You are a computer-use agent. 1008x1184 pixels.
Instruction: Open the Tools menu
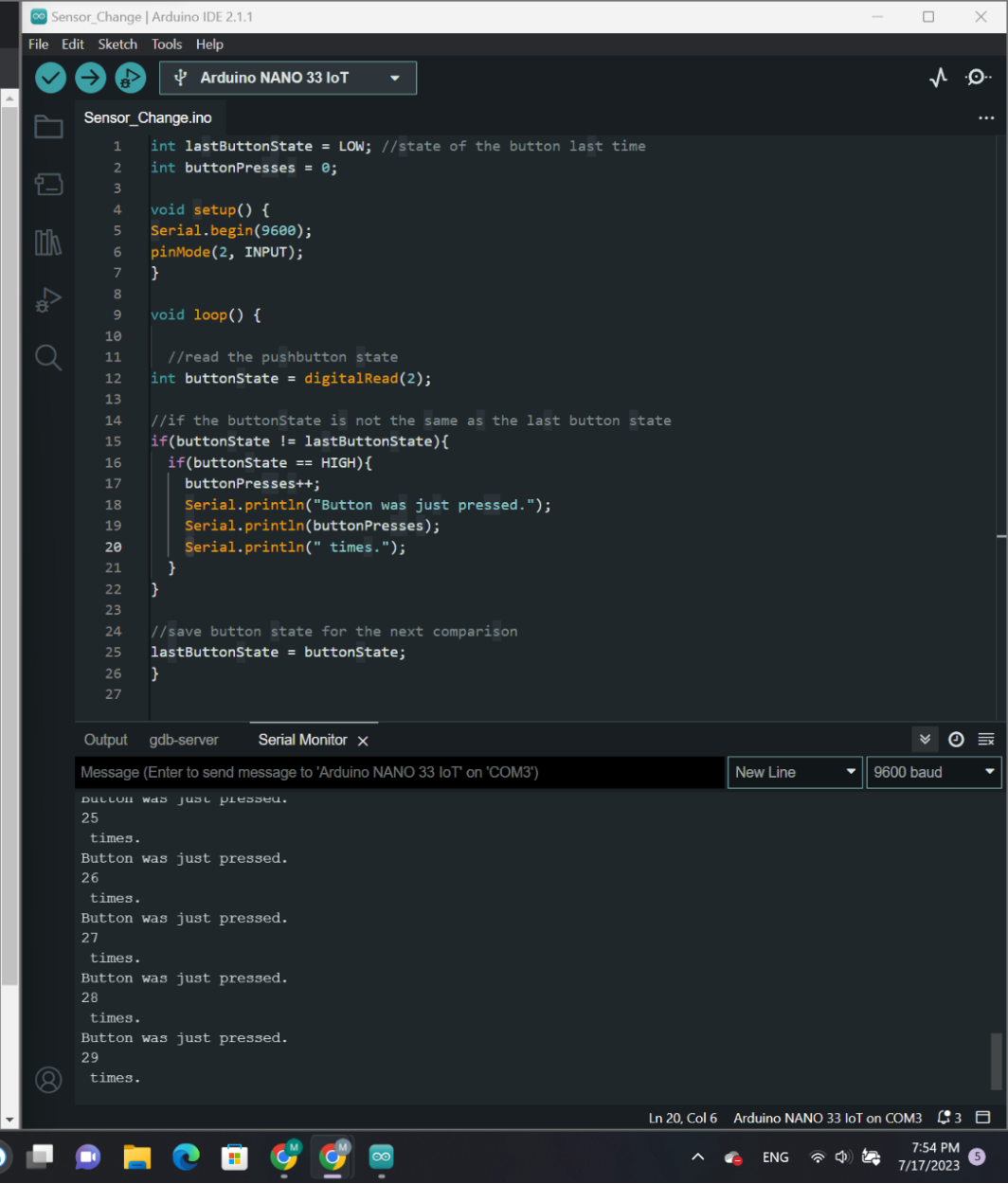167,45
